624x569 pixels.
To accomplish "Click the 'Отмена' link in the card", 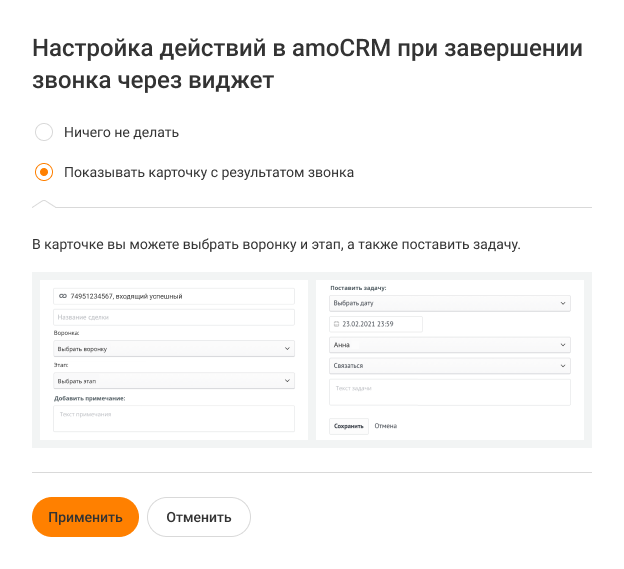I will click(385, 426).
